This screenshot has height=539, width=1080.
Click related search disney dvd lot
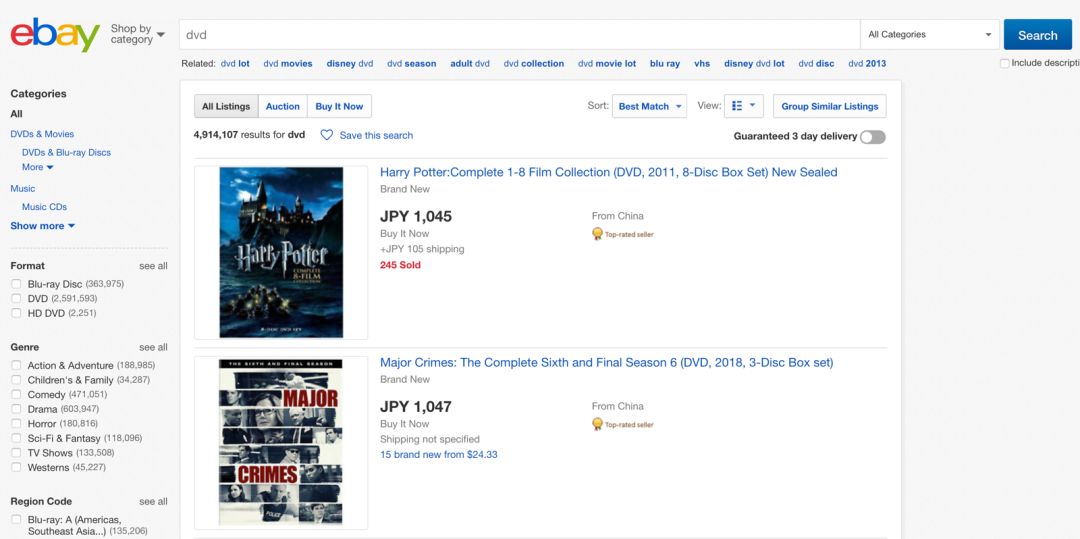pyautogui.click(x=754, y=63)
